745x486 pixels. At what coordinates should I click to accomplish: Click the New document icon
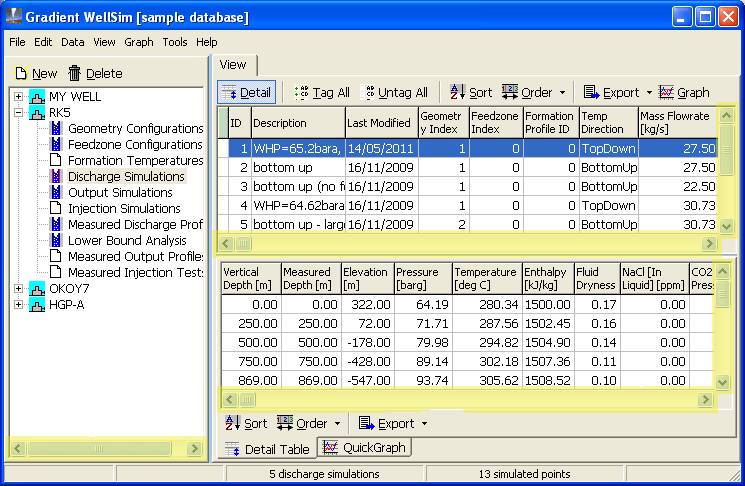coord(21,73)
